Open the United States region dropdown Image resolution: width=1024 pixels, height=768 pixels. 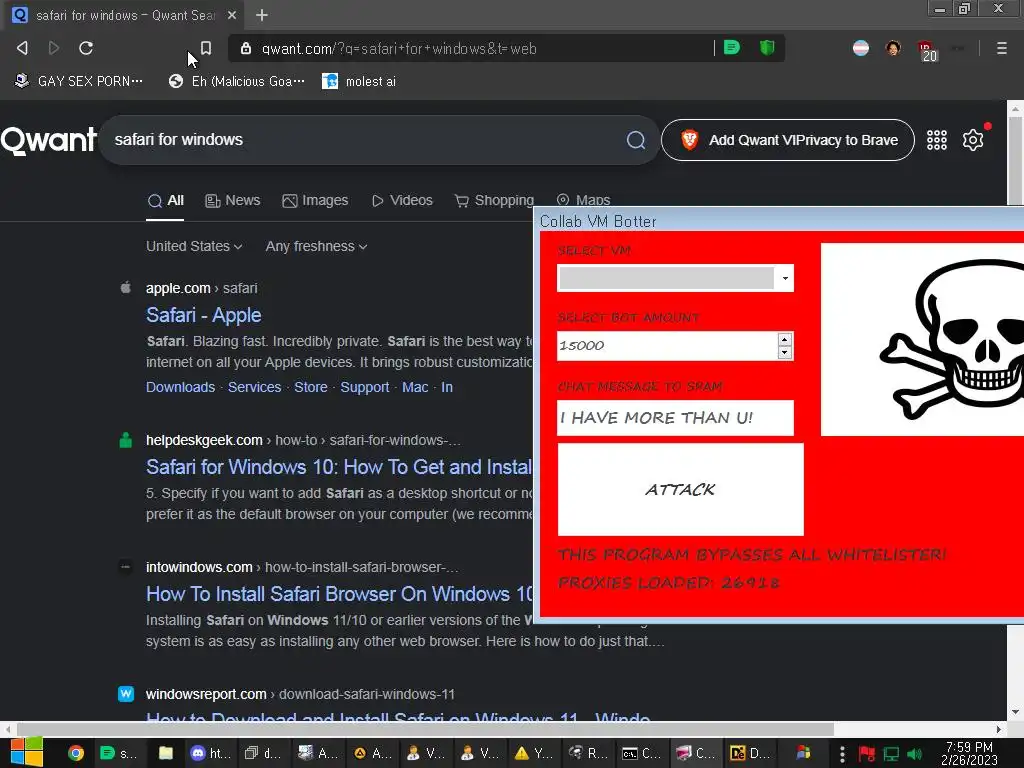pos(194,246)
